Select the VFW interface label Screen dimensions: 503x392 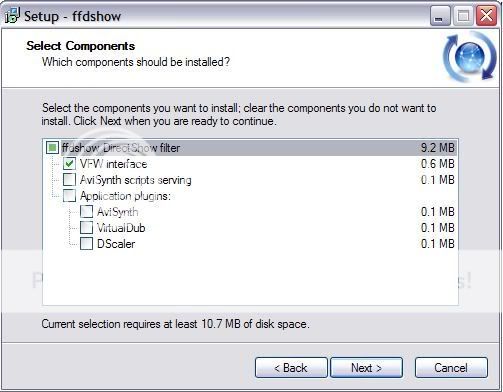coord(113,164)
